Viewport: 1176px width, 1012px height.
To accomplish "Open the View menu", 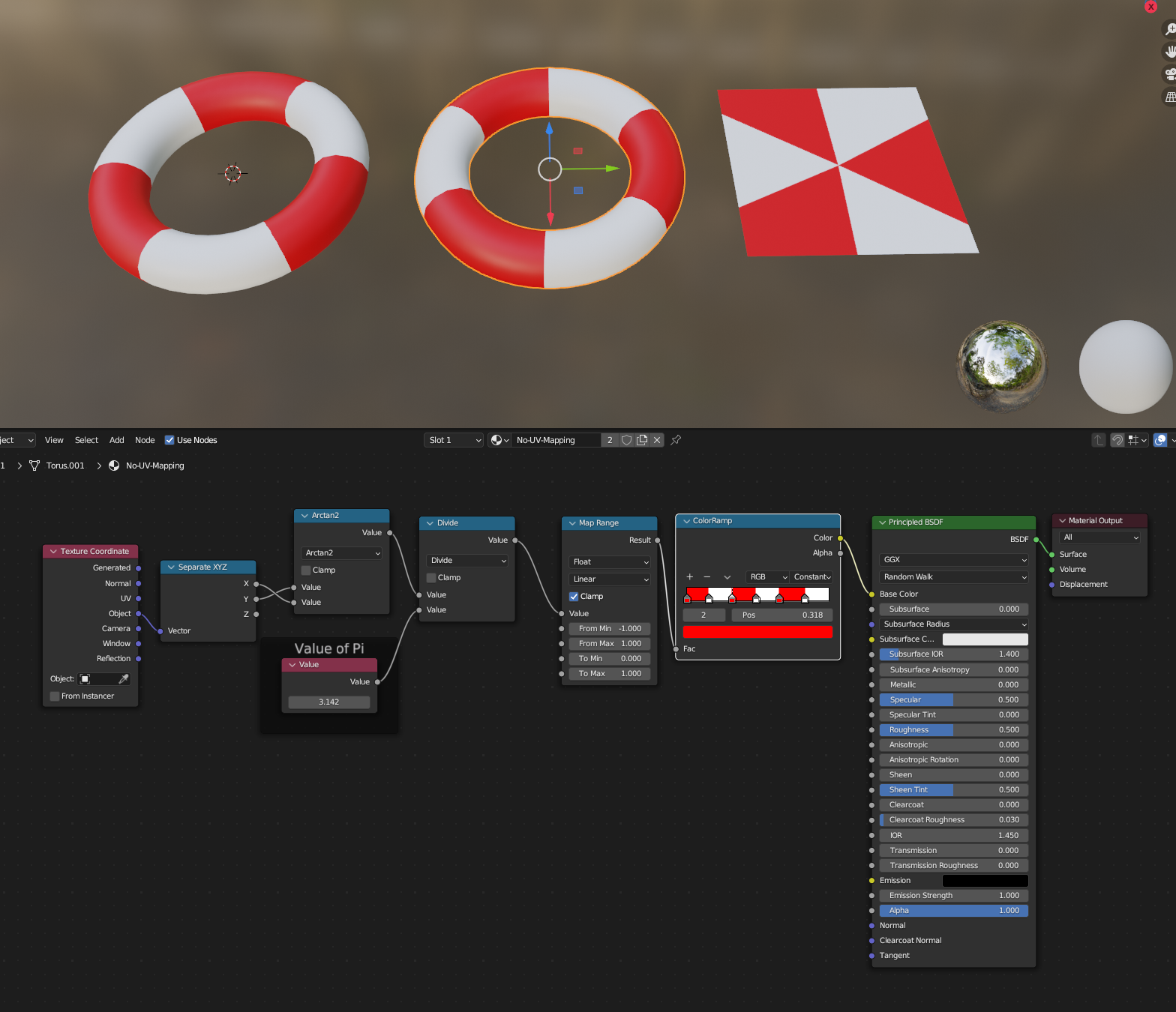I will tap(54, 440).
